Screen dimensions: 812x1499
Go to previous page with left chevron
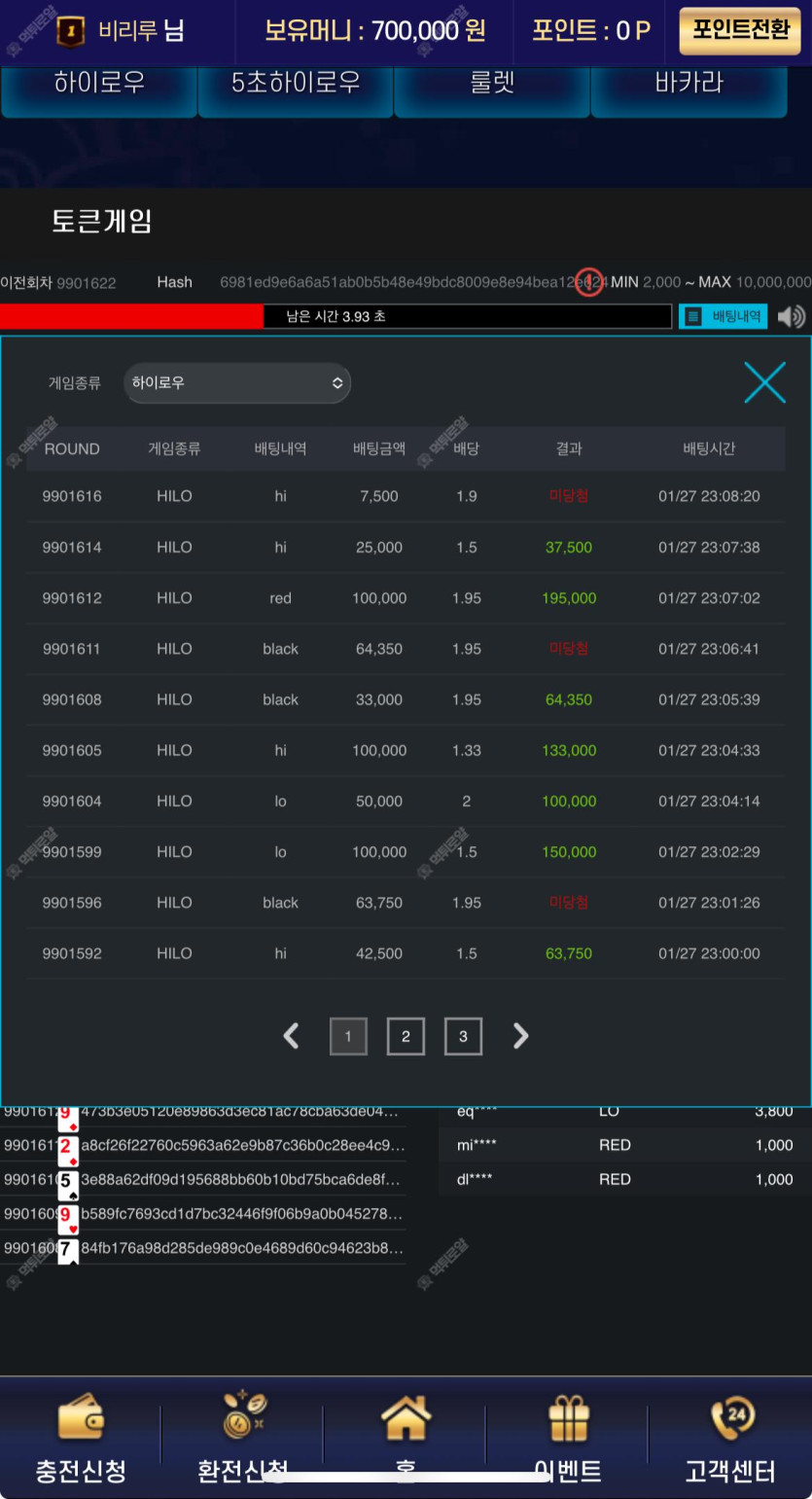[291, 1036]
